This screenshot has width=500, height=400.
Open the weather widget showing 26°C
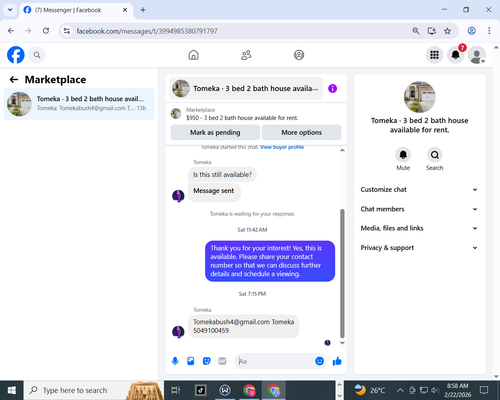[369, 390]
